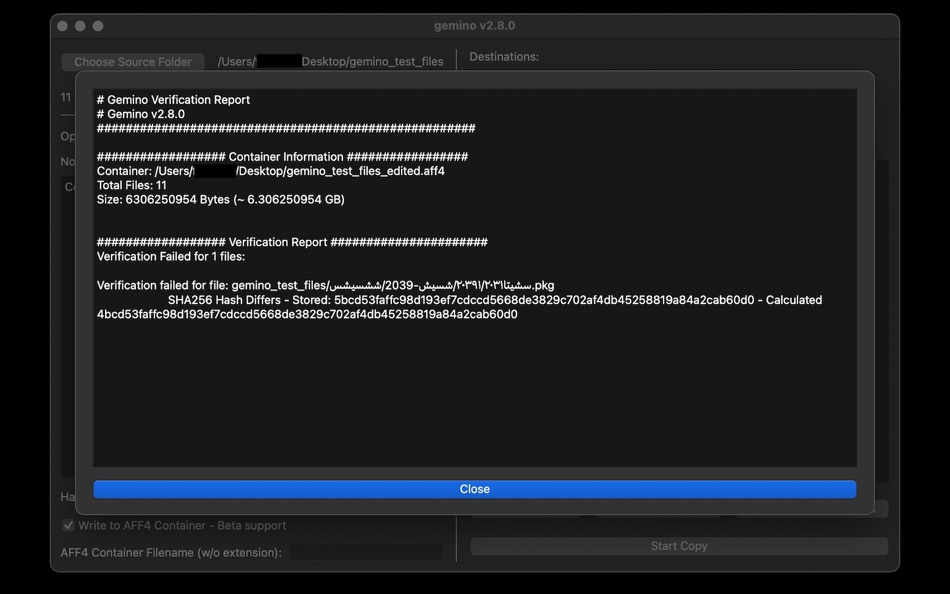
Task: Click the AFF4 Container Filename input field
Action: pos(367,552)
